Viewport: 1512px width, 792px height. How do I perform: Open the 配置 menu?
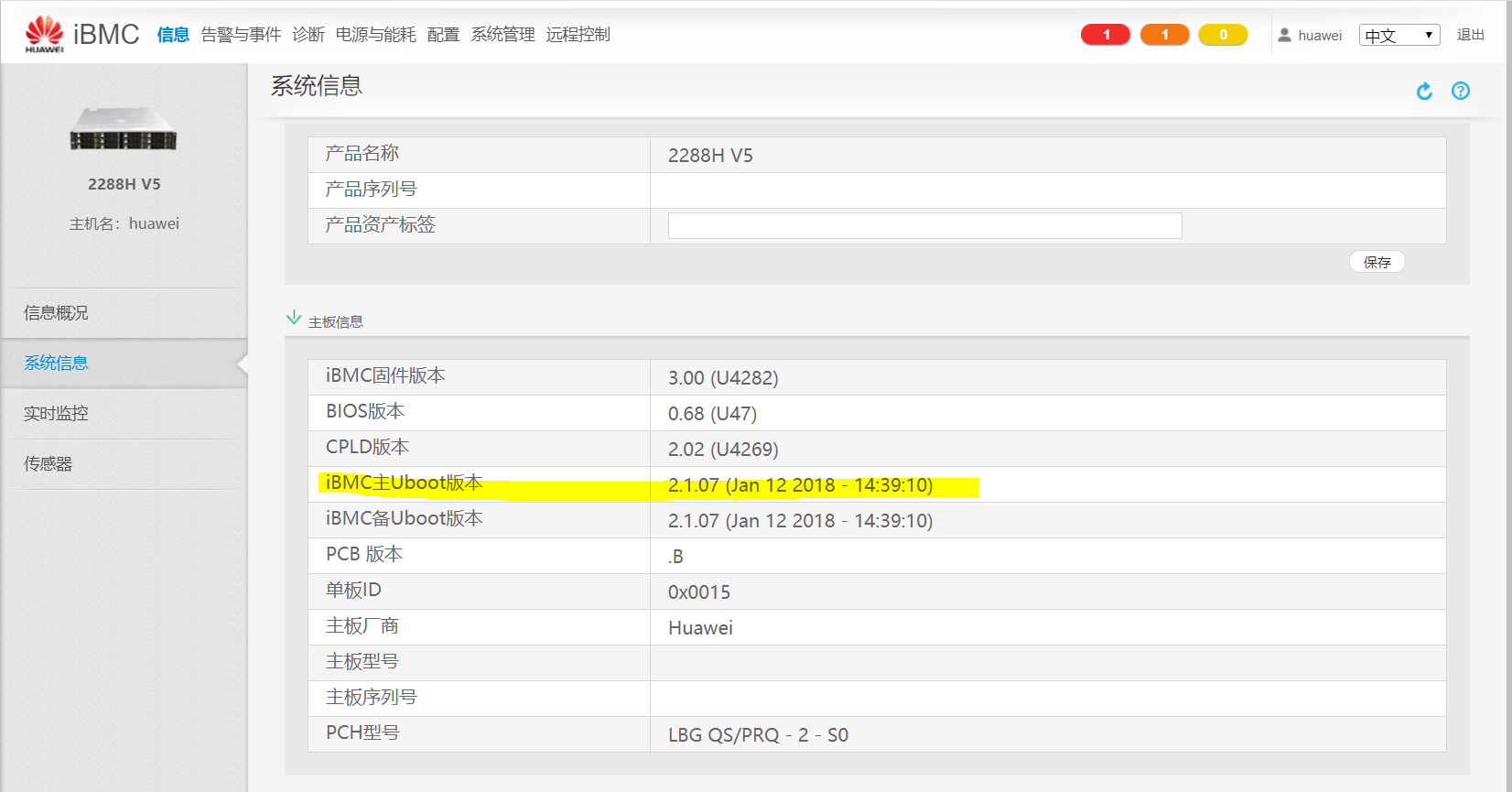click(x=443, y=35)
